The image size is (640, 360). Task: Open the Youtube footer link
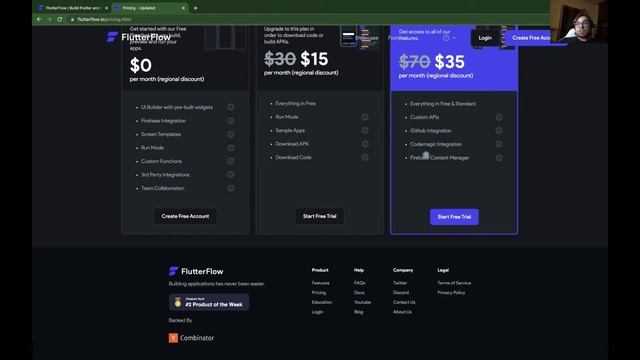362,302
